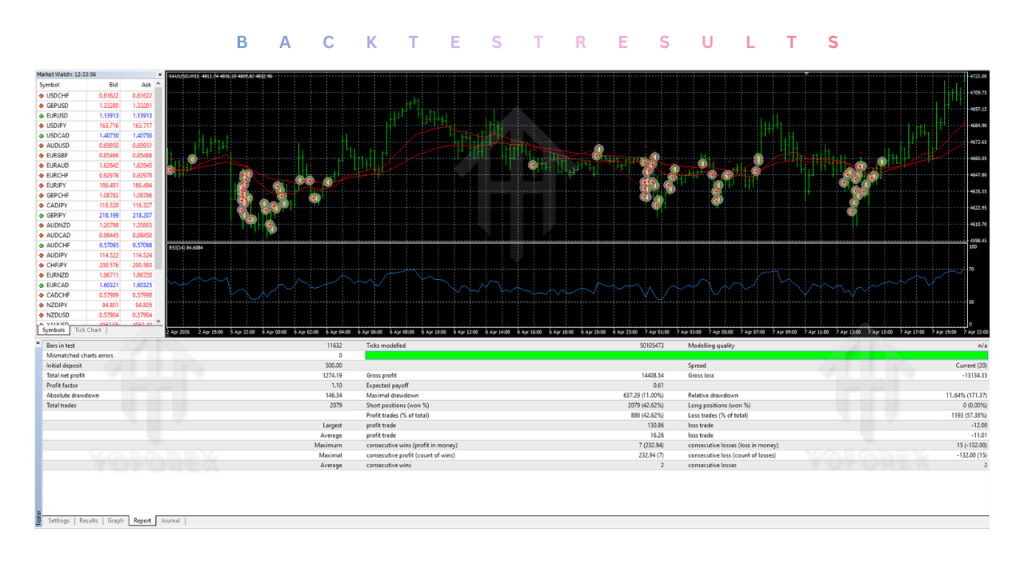Screen dimensions: 1024x576
Task: Open the Tester Results tab
Action: point(88,520)
